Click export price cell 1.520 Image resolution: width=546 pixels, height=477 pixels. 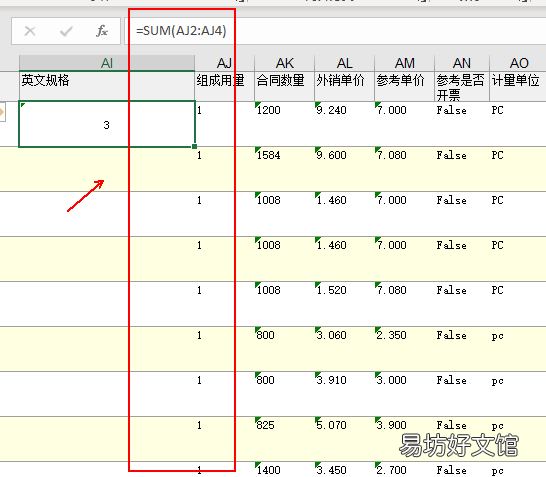point(344,304)
